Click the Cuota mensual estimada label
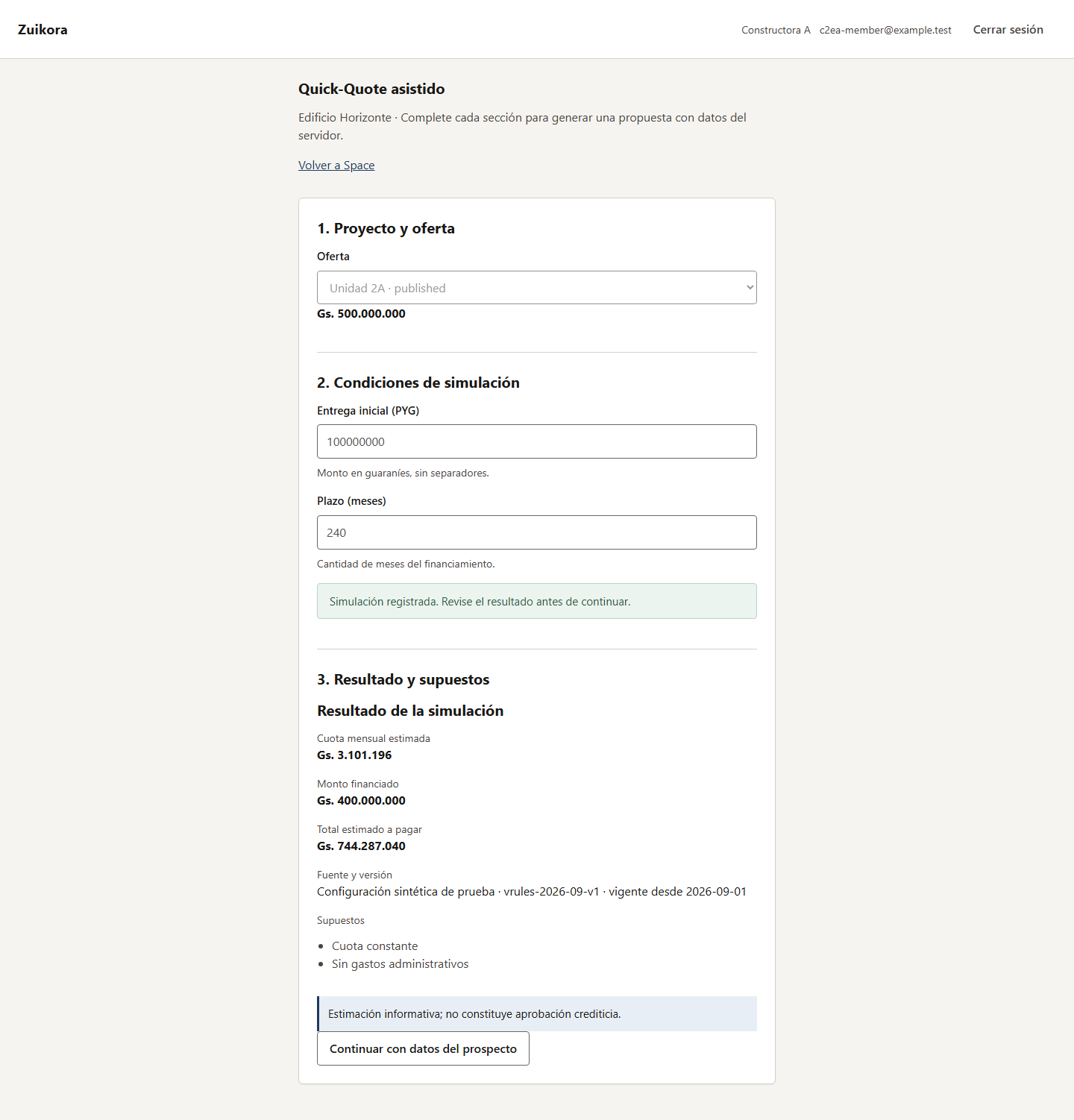1074x1120 pixels. tap(374, 739)
